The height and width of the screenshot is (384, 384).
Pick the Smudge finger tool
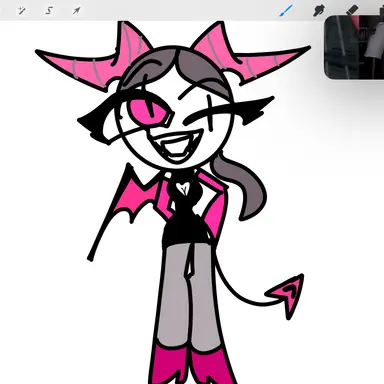pyautogui.click(x=319, y=10)
